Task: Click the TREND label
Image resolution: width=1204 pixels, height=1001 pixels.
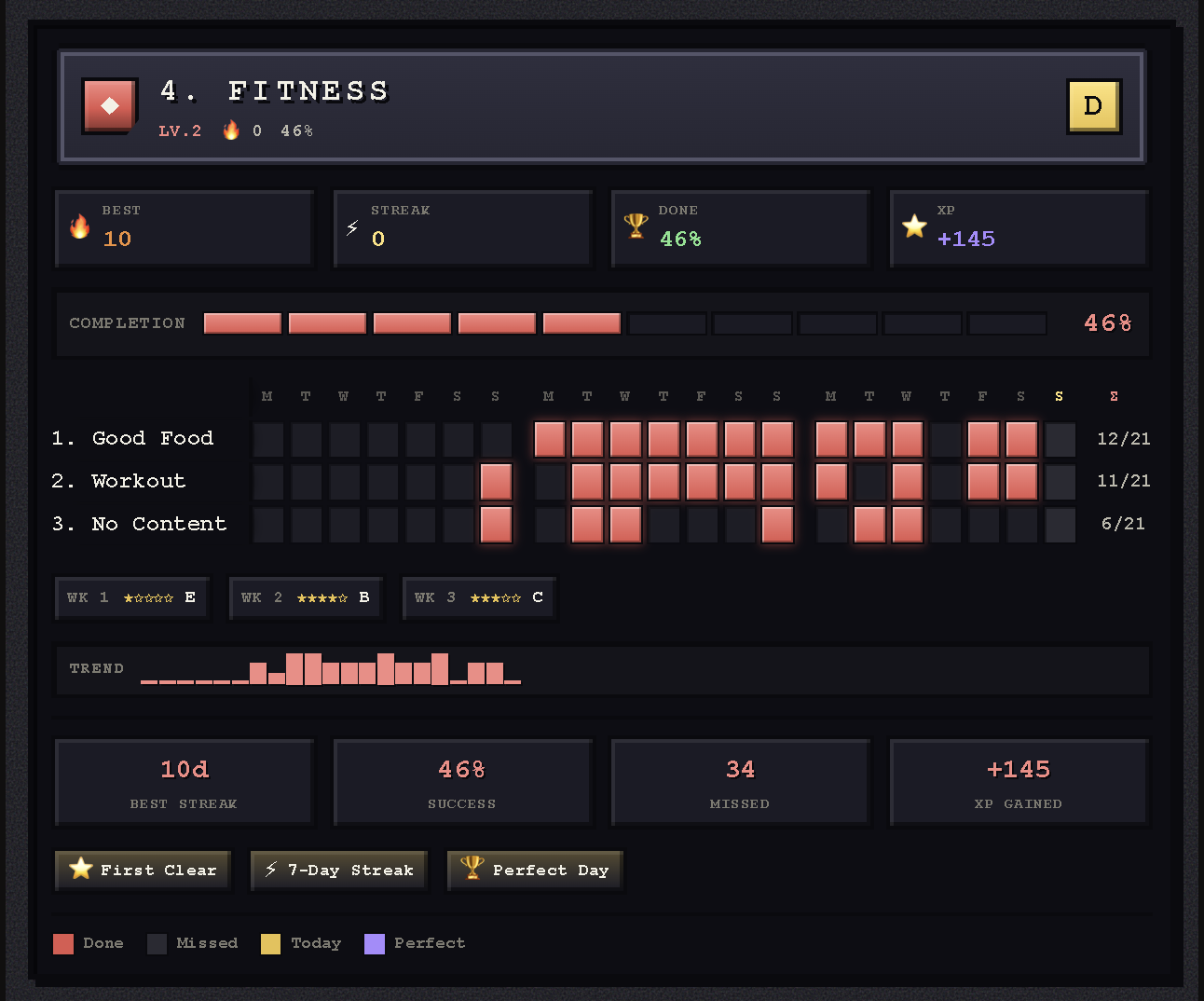Action: (x=97, y=668)
